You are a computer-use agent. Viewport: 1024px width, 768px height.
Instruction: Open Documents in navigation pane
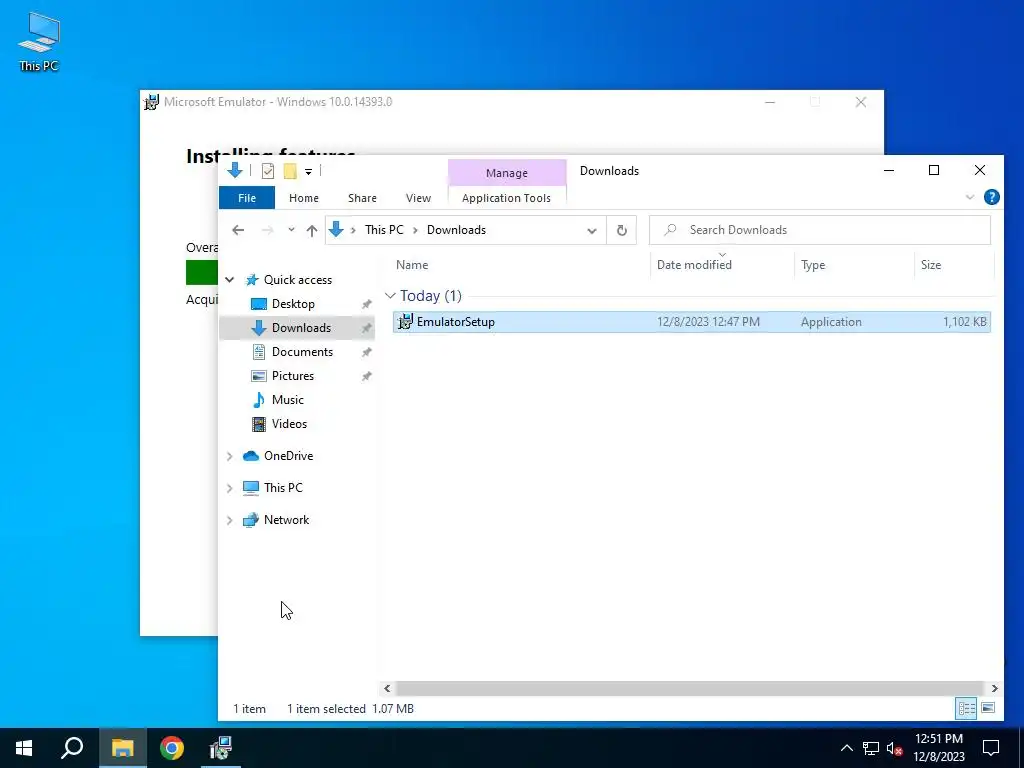tap(302, 352)
